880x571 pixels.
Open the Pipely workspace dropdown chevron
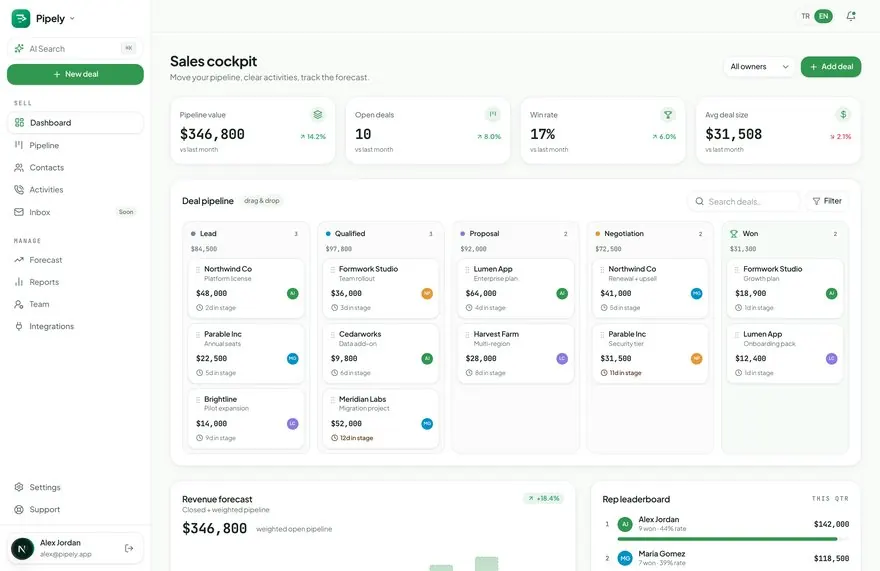(x=72, y=19)
